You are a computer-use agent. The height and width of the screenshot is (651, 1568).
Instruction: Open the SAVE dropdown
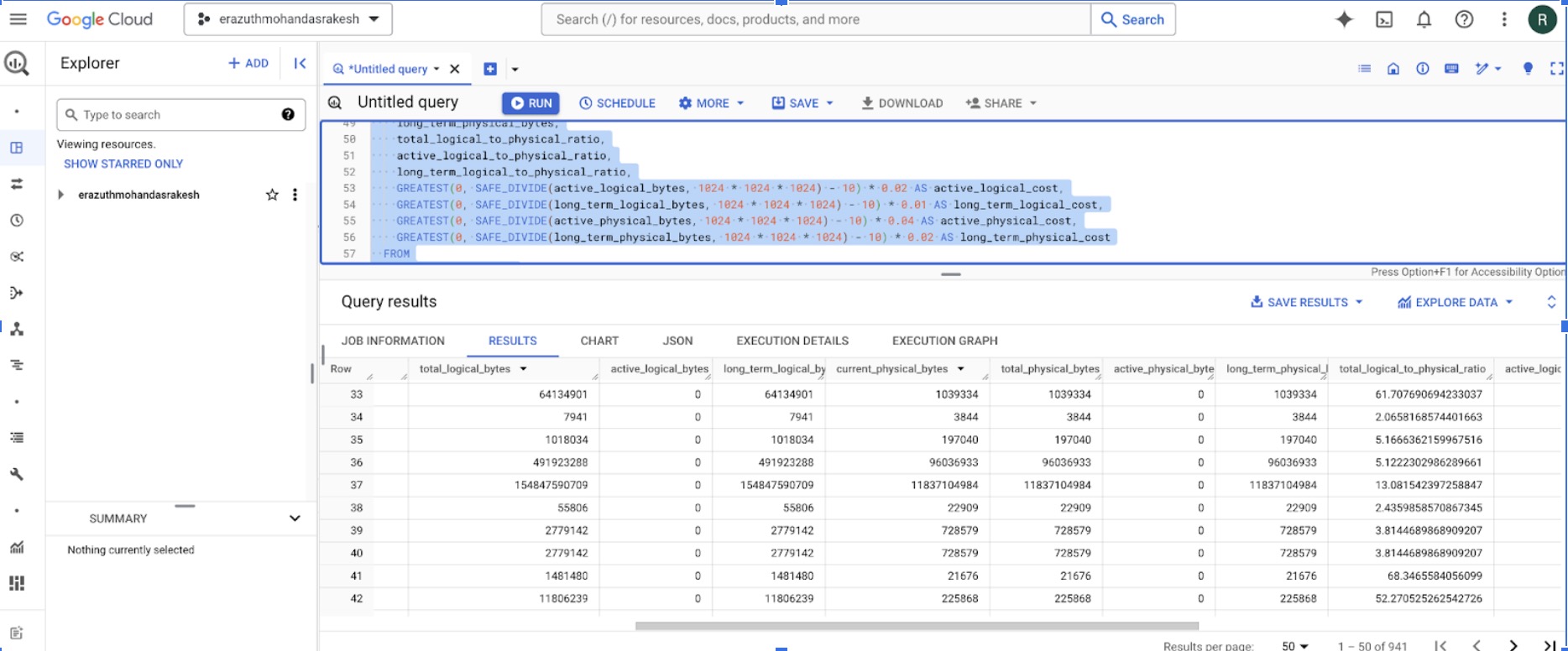click(802, 103)
